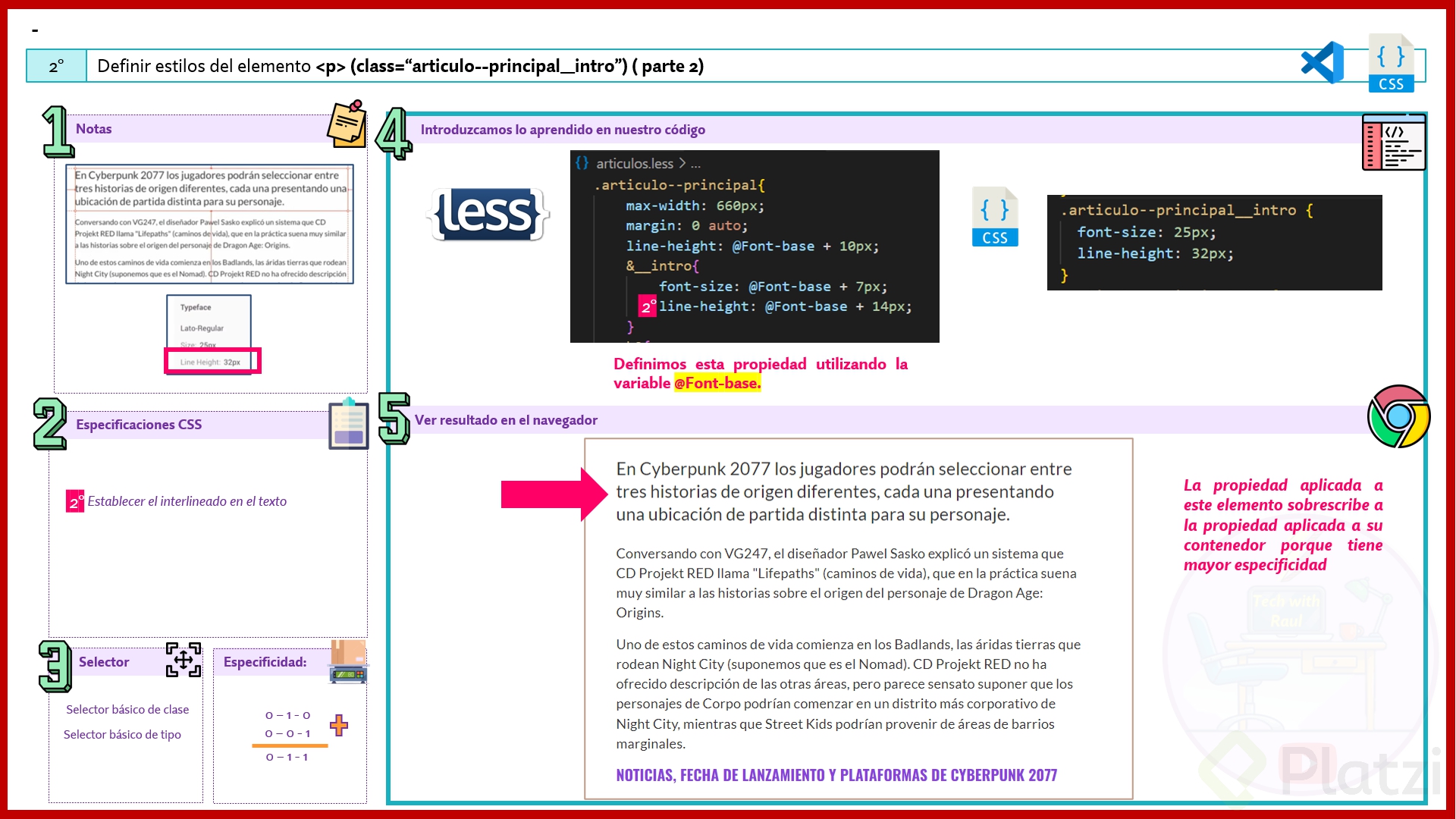Click the Visual Studio Code logo icon
Image resolution: width=1456 pixels, height=819 pixels.
[x=1323, y=64]
